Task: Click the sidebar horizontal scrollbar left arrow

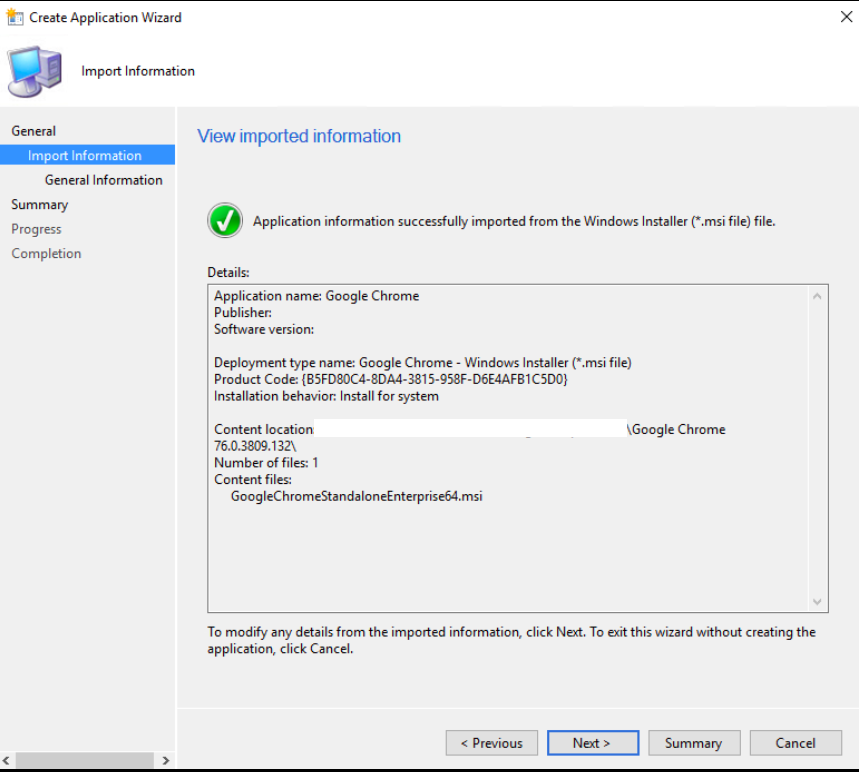Action: tap(6, 760)
